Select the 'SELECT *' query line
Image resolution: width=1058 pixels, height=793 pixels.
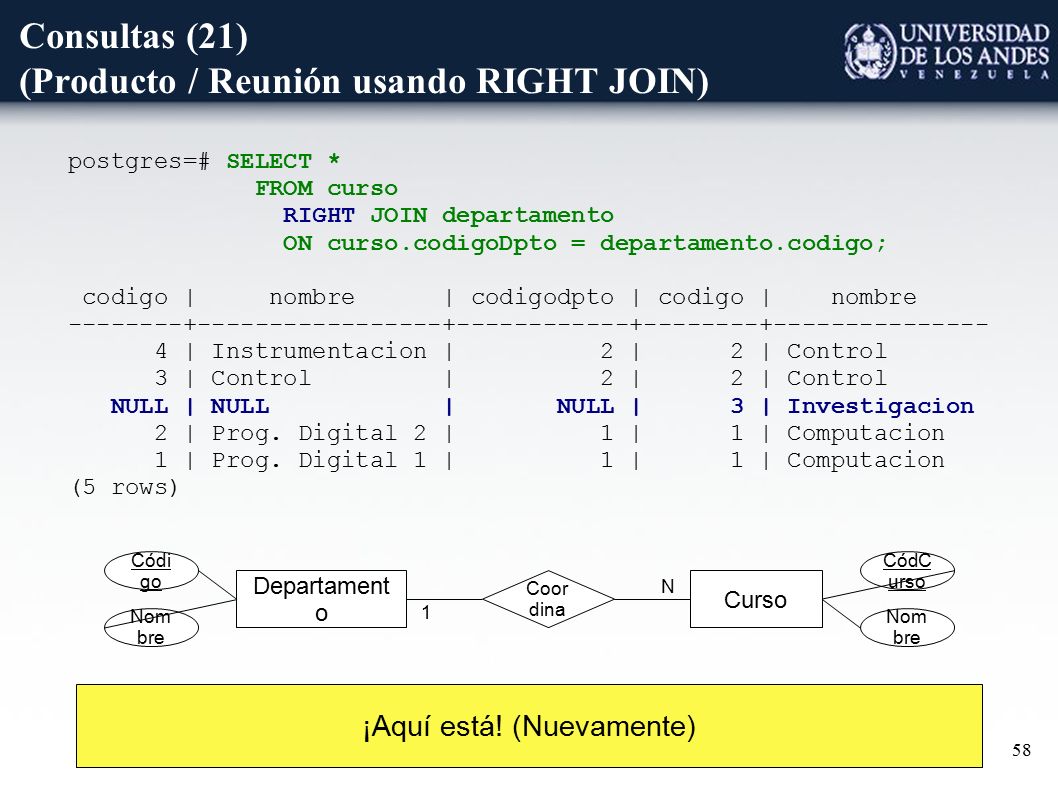coord(283,161)
